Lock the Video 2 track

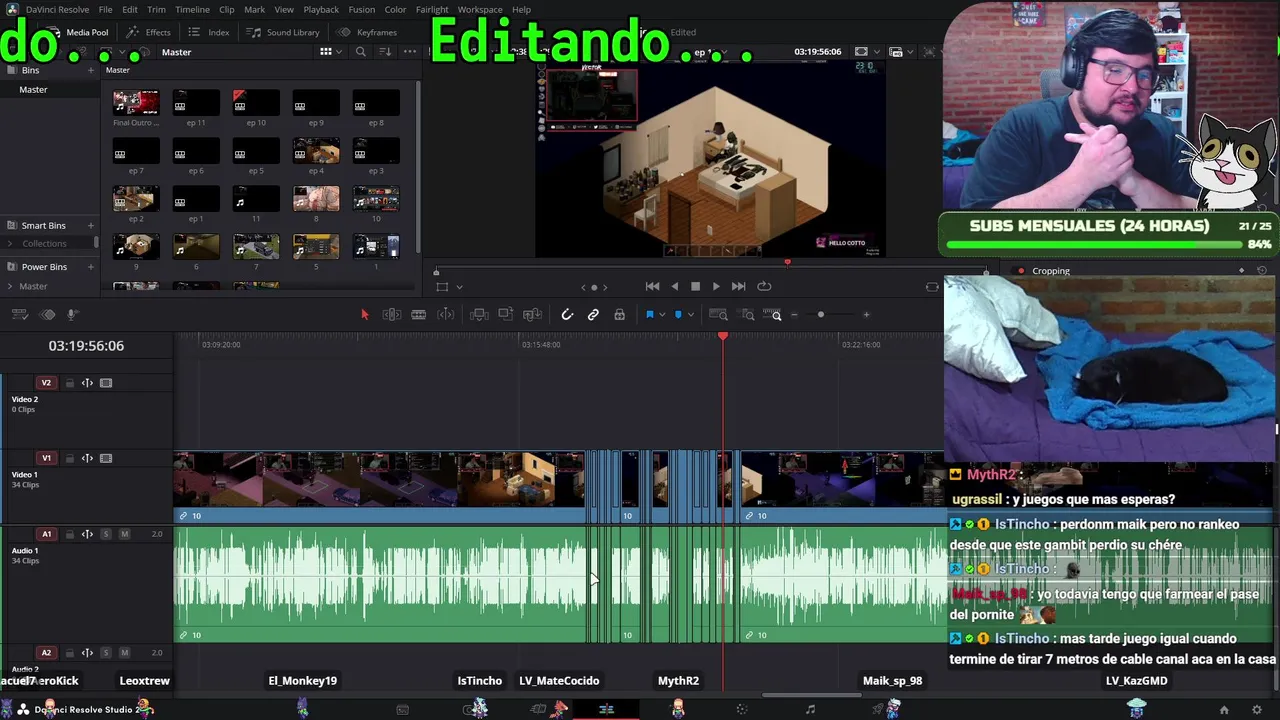click(x=70, y=383)
